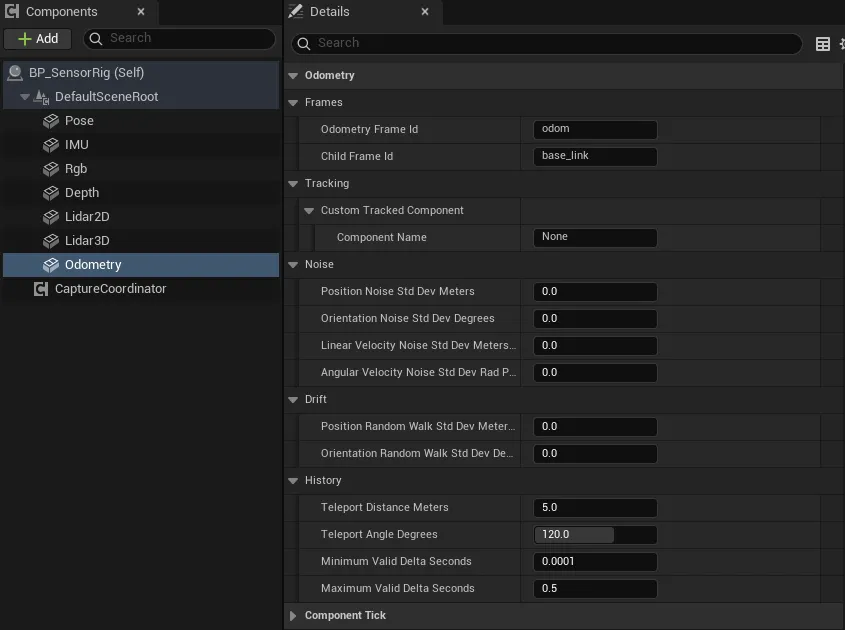Image resolution: width=845 pixels, height=630 pixels.
Task: Expand the Component Tick category
Action: pos(293,615)
